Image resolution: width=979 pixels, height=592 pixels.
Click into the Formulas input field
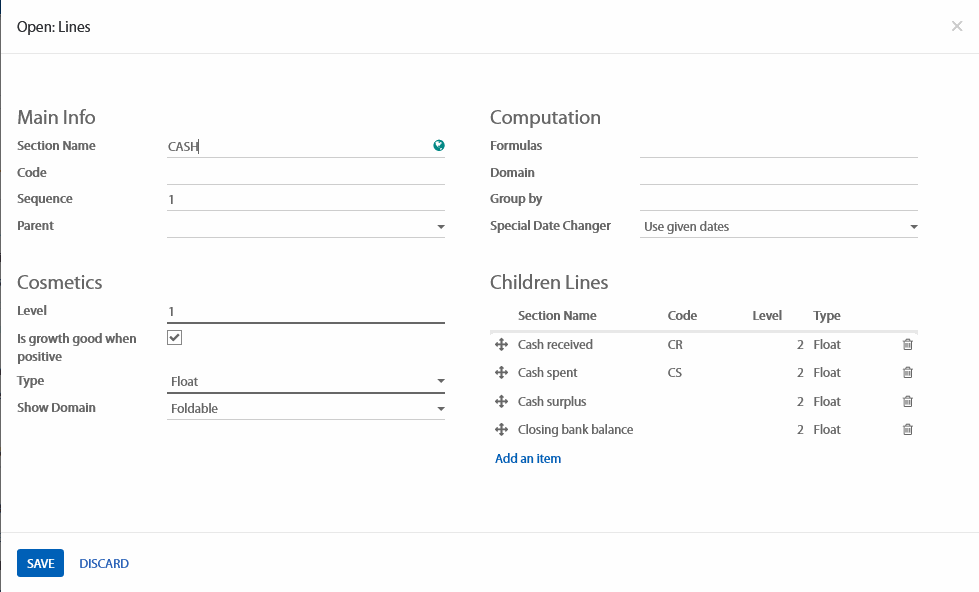click(x=778, y=146)
